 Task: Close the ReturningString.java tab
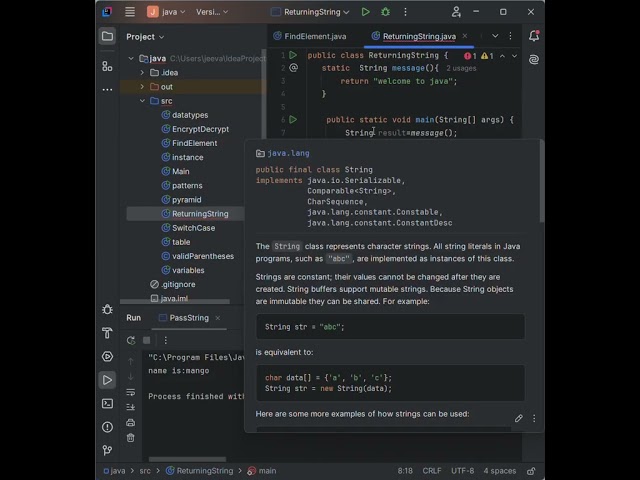465,36
